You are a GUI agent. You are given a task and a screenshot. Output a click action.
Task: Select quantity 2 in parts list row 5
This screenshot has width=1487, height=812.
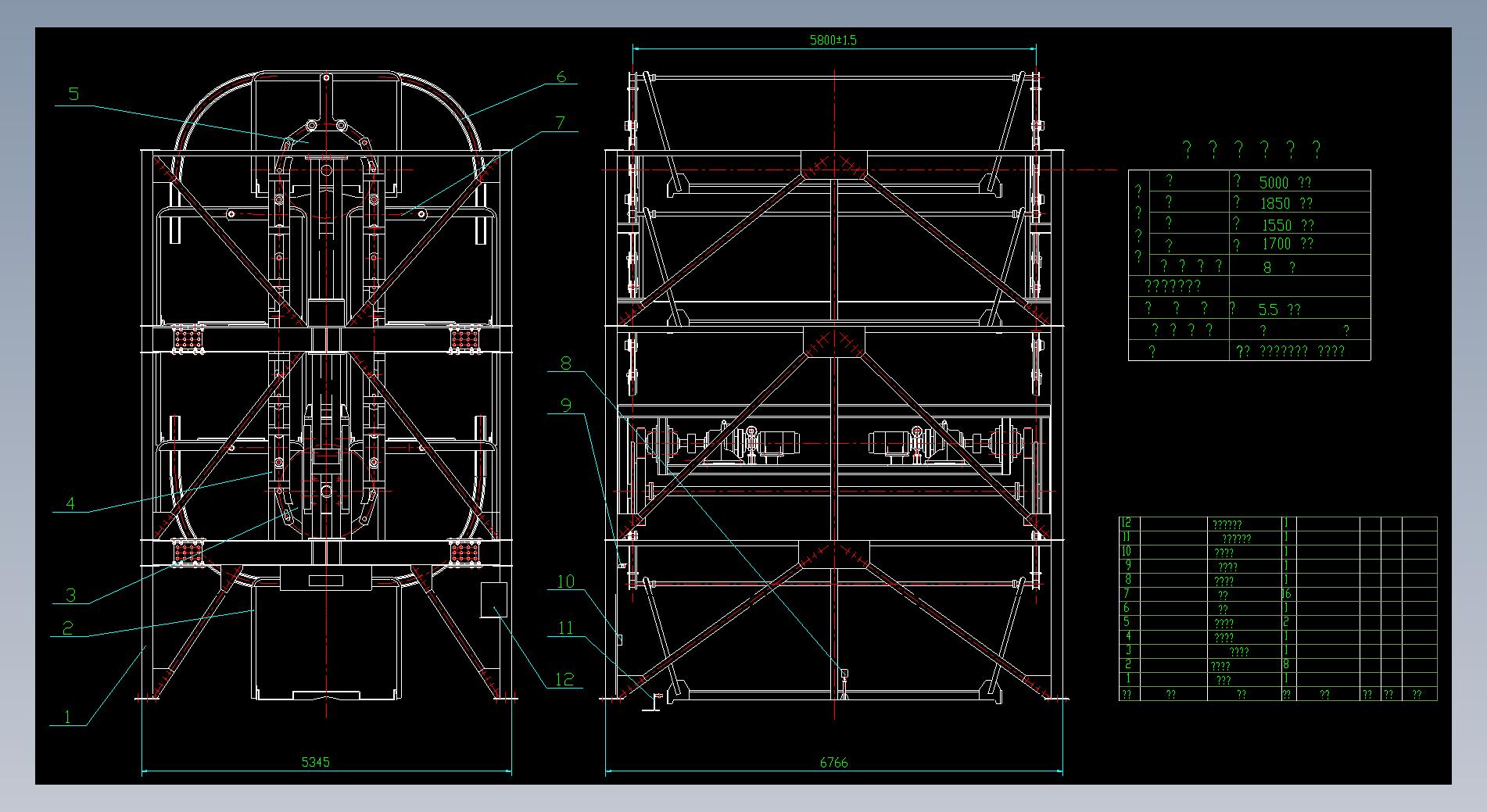point(1285,622)
